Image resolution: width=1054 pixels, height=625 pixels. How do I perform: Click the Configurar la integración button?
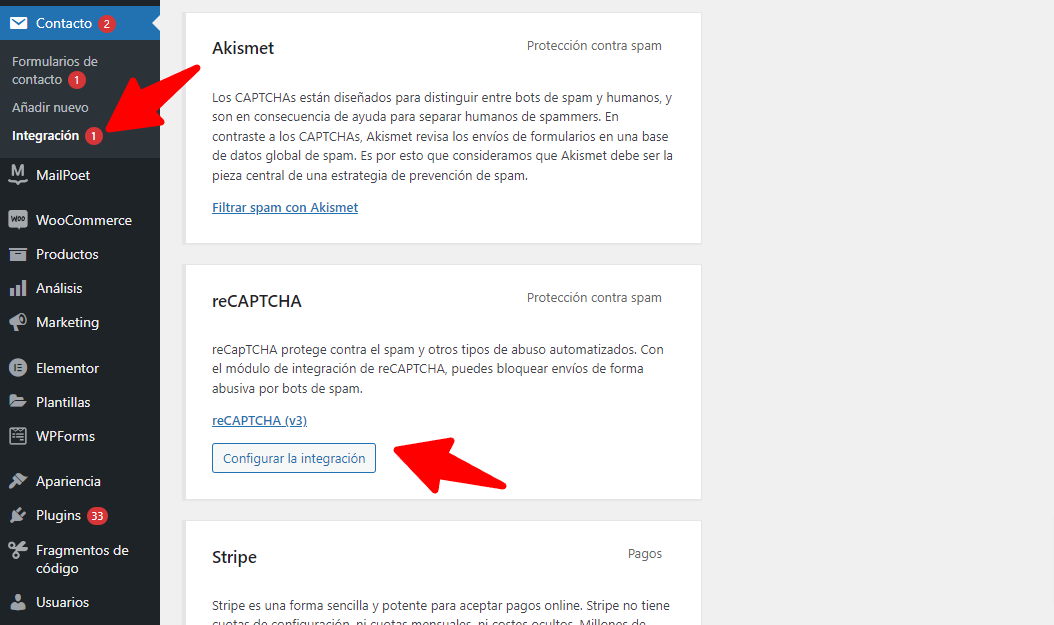click(x=294, y=458)
